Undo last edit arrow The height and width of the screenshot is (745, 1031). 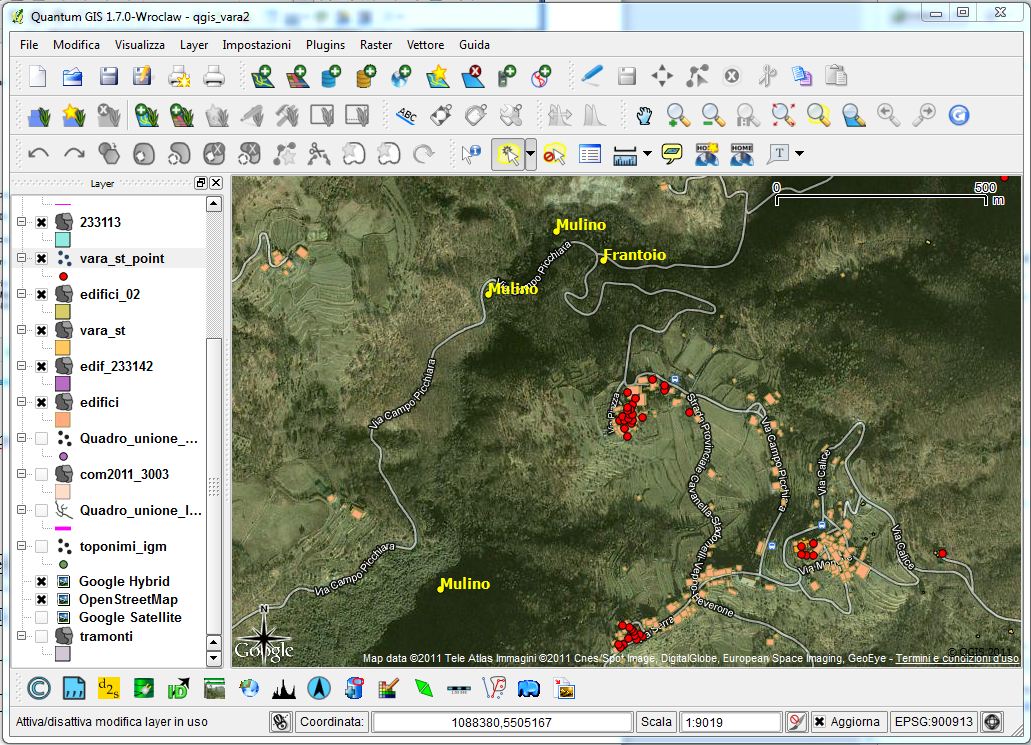38,154
